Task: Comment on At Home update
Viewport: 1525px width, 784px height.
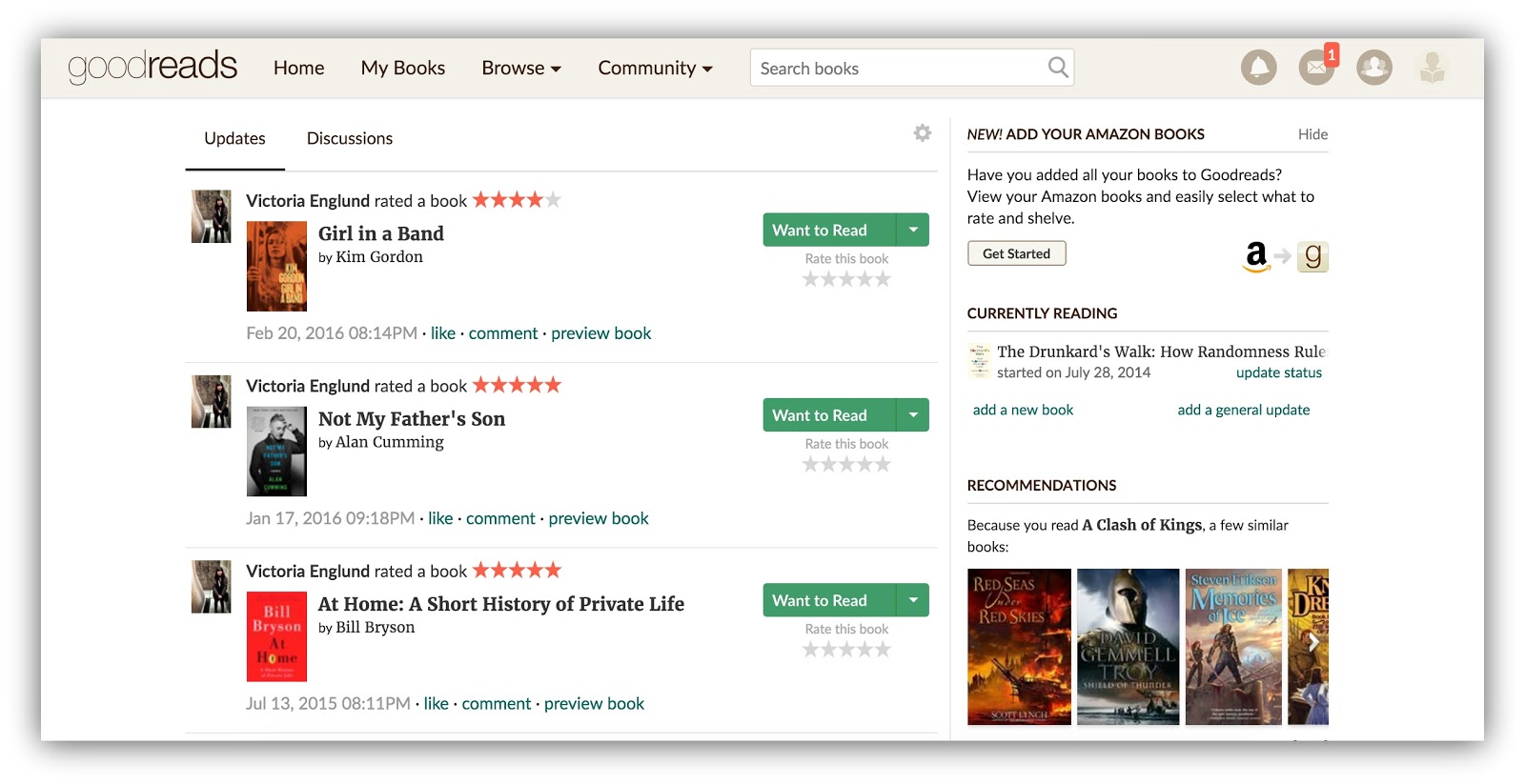Action: (497, 703)
